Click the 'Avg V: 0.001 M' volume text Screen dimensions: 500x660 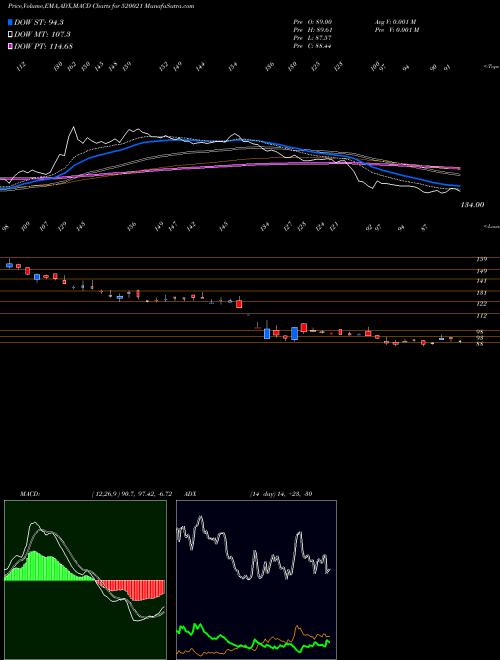[395, 22]
